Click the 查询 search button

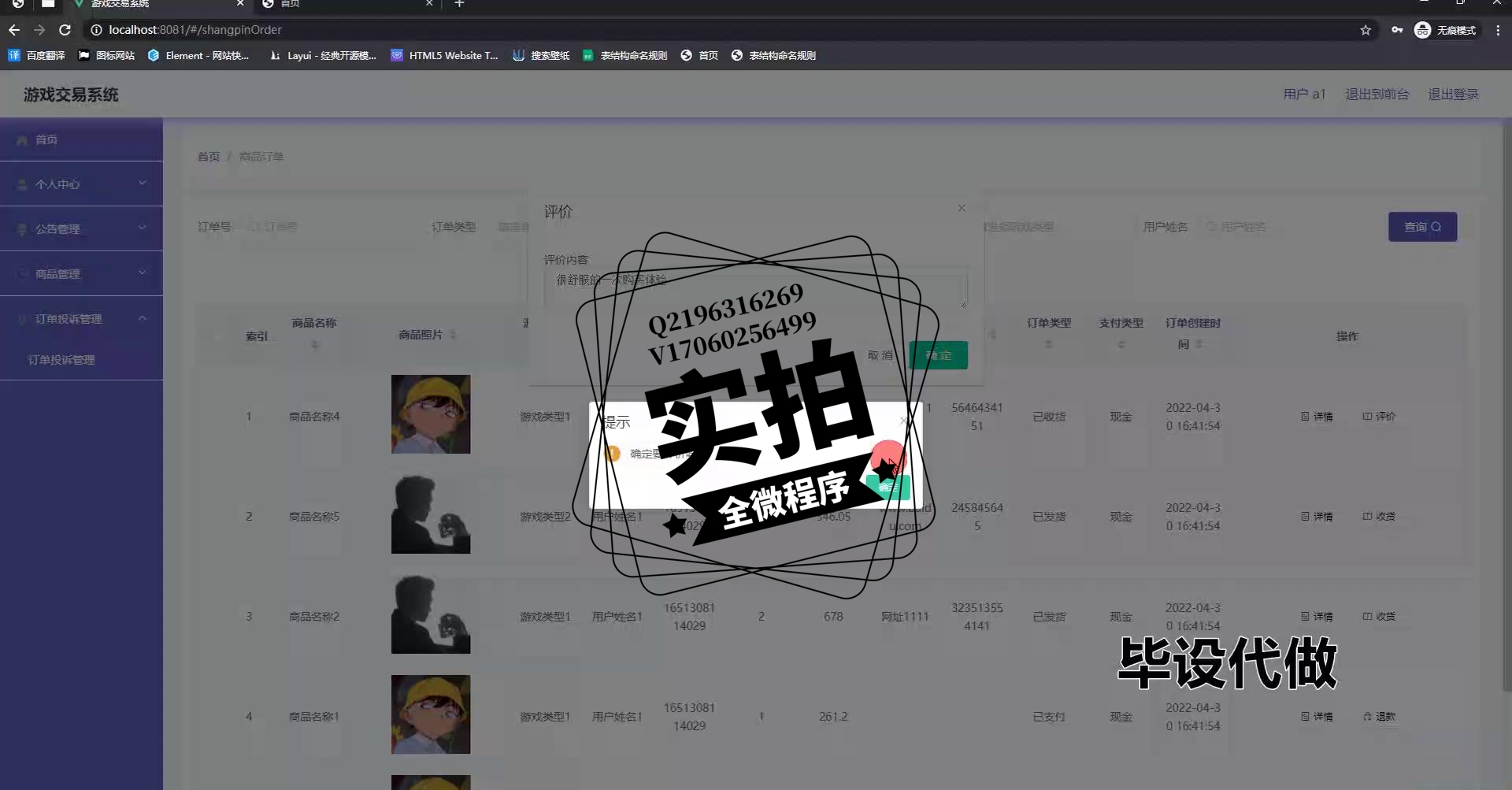[1422, 227]
